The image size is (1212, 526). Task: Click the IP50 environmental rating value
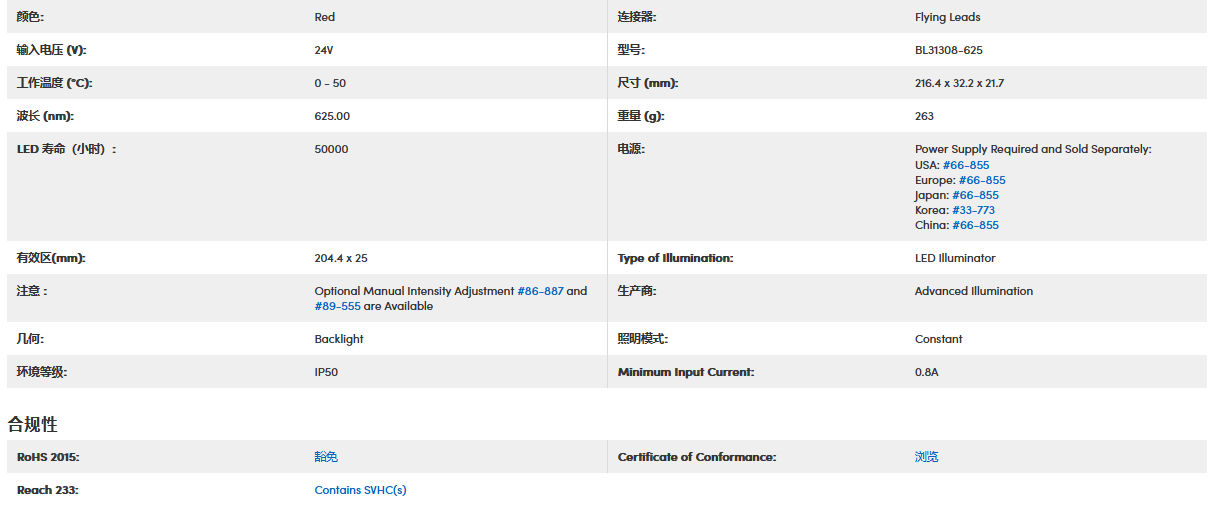tap(328, 372)
